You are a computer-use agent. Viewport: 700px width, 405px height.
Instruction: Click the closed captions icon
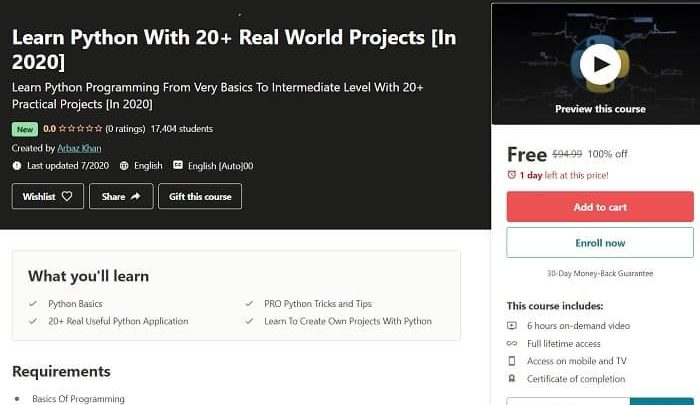point(178,165)
